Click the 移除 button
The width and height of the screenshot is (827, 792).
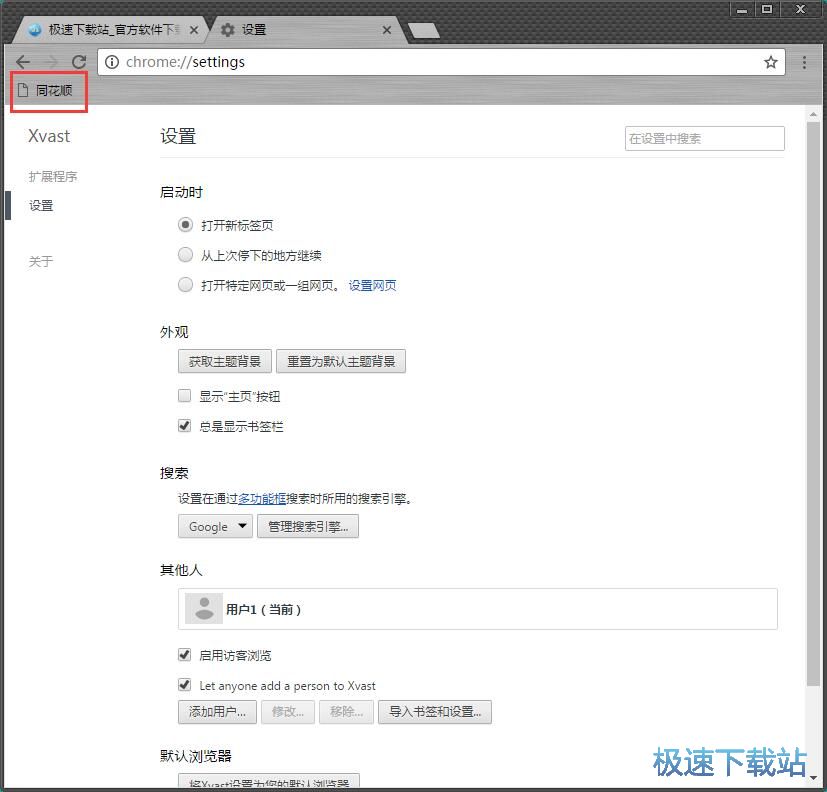[346, 712]
